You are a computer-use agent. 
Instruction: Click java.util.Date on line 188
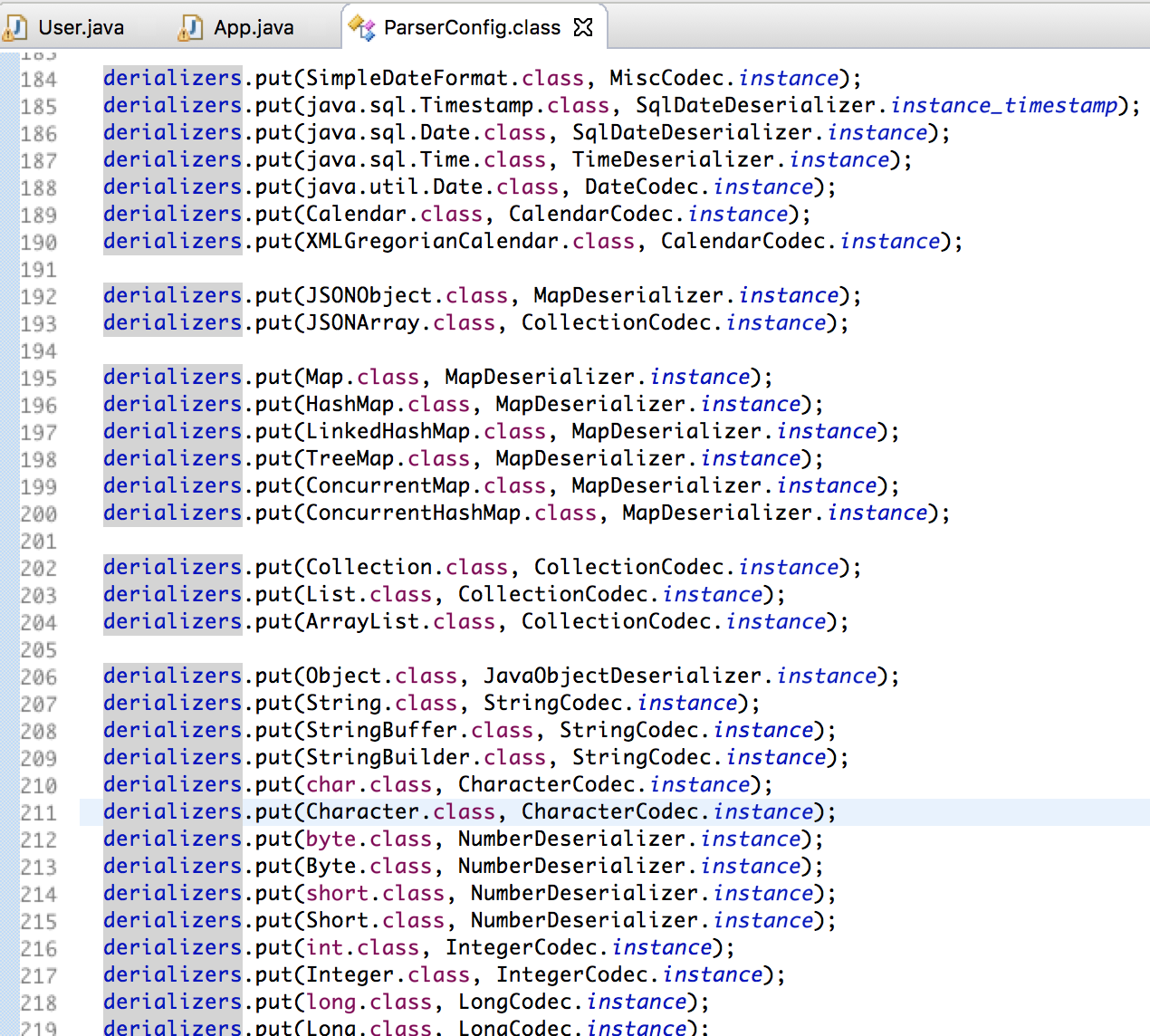pyautogui.click(x=395, y=187)
